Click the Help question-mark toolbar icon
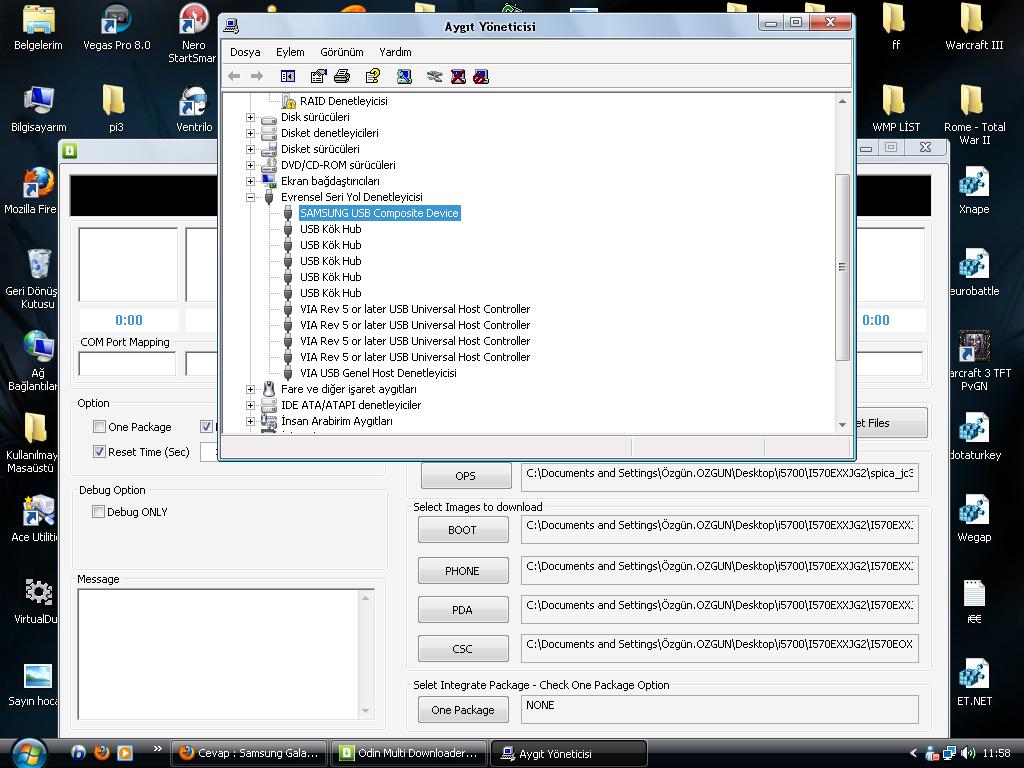Viewport: 1024px width, 768px height. [x=373, y=76]
